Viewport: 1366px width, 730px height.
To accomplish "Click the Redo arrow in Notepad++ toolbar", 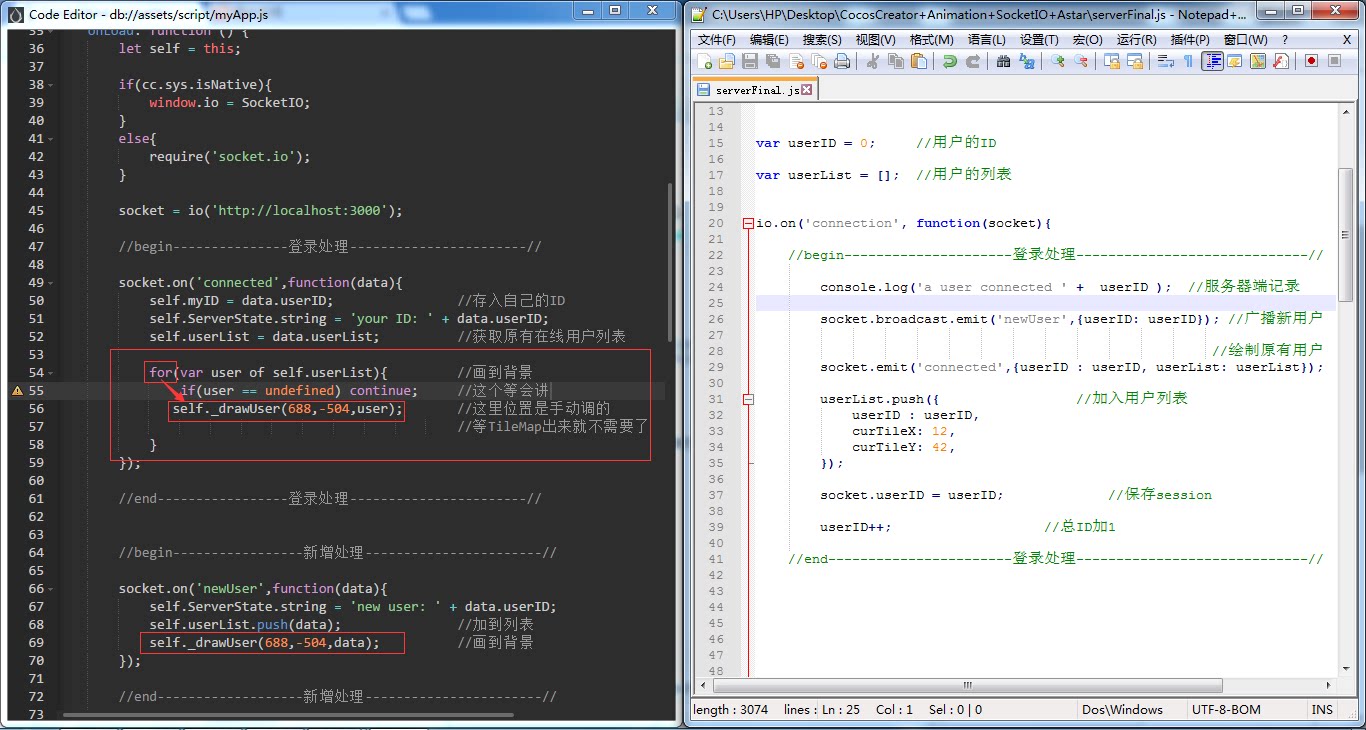I will (972, 61).
